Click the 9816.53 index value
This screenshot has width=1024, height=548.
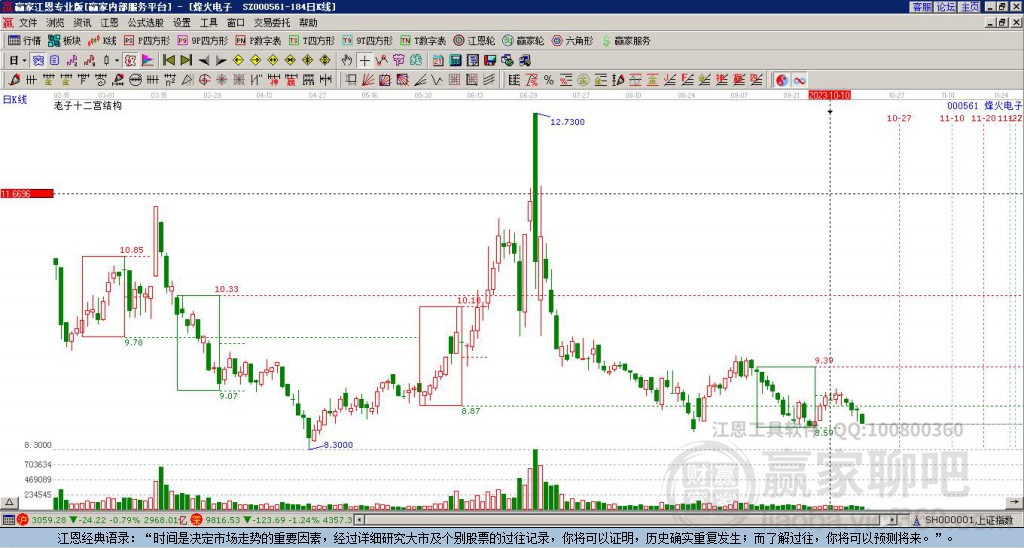222,520
